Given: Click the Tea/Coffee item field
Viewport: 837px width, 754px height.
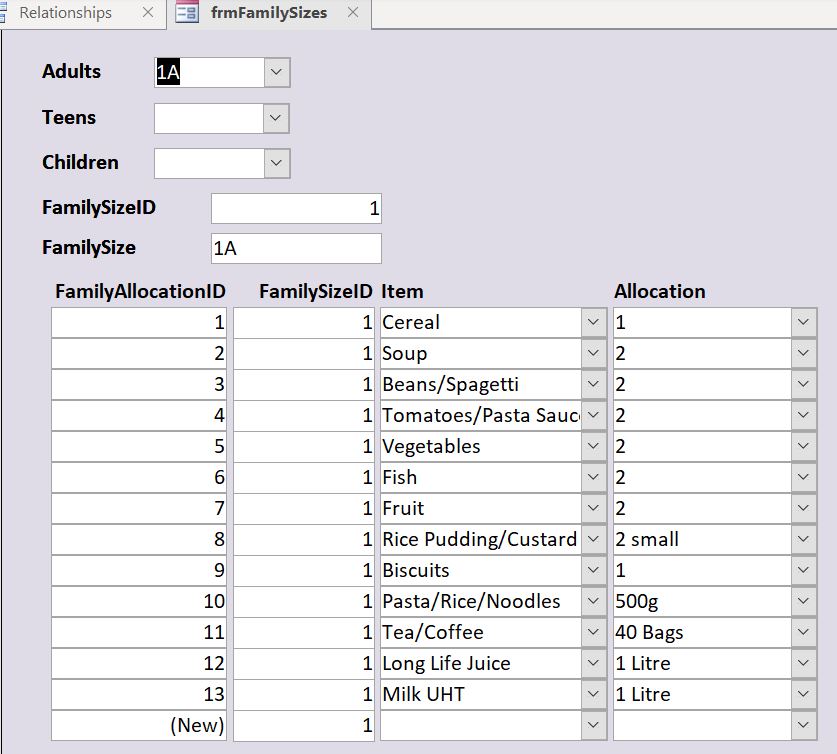Looking at the screenshot, I should click(480, 632).
